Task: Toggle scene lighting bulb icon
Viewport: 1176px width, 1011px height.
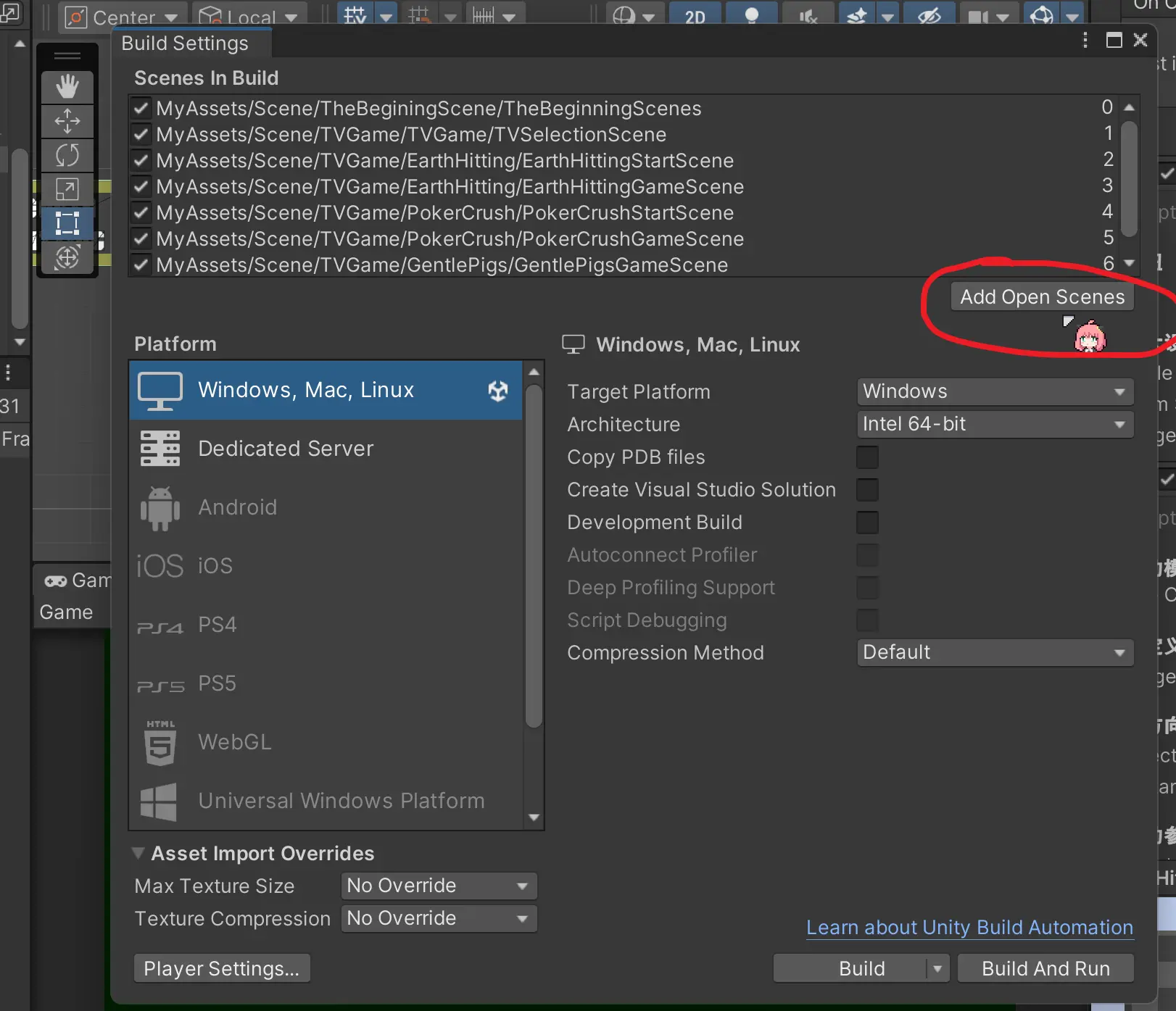Action: coord(752,16)
